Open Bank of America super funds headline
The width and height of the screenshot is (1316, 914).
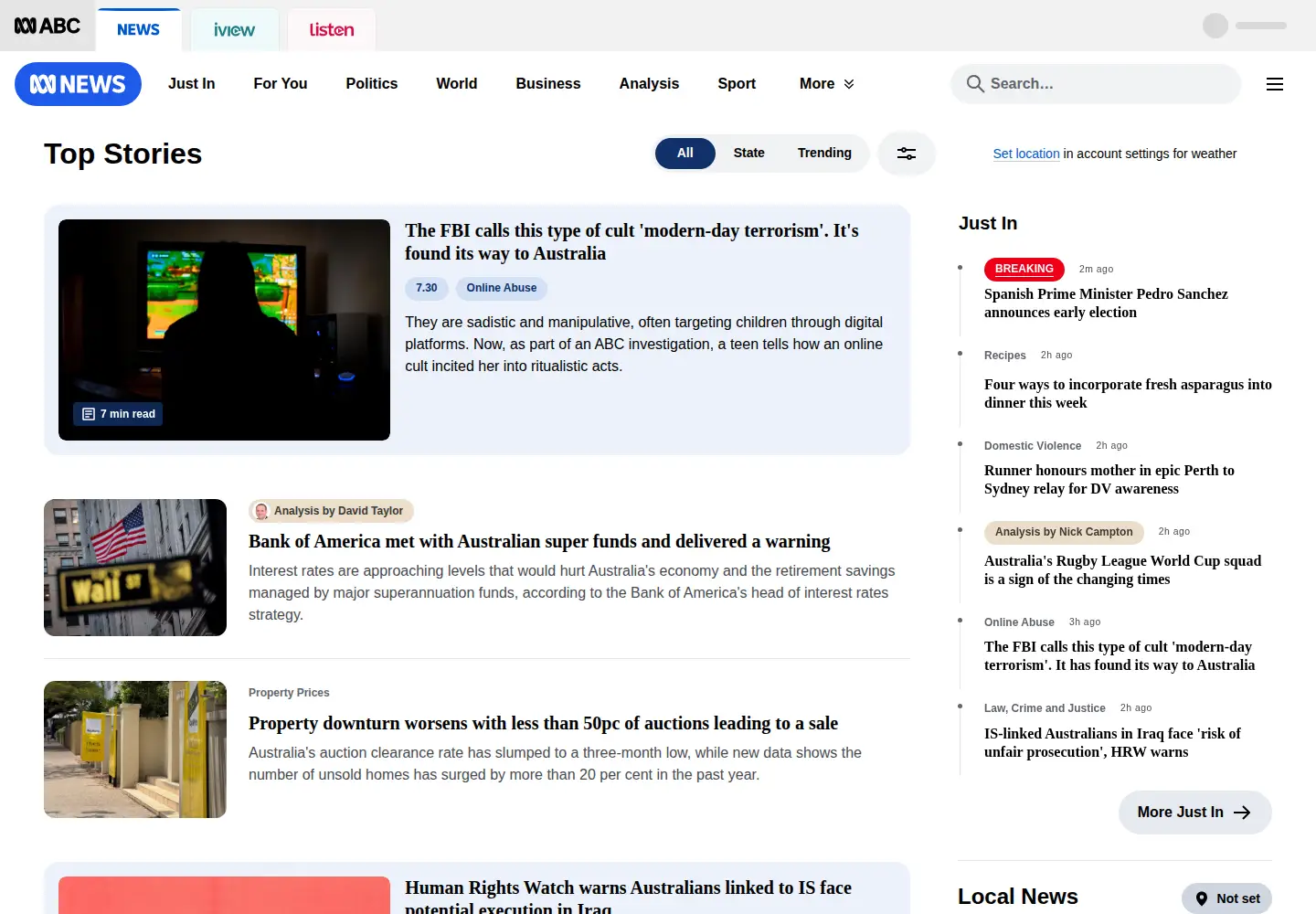[x=539, y=542]
